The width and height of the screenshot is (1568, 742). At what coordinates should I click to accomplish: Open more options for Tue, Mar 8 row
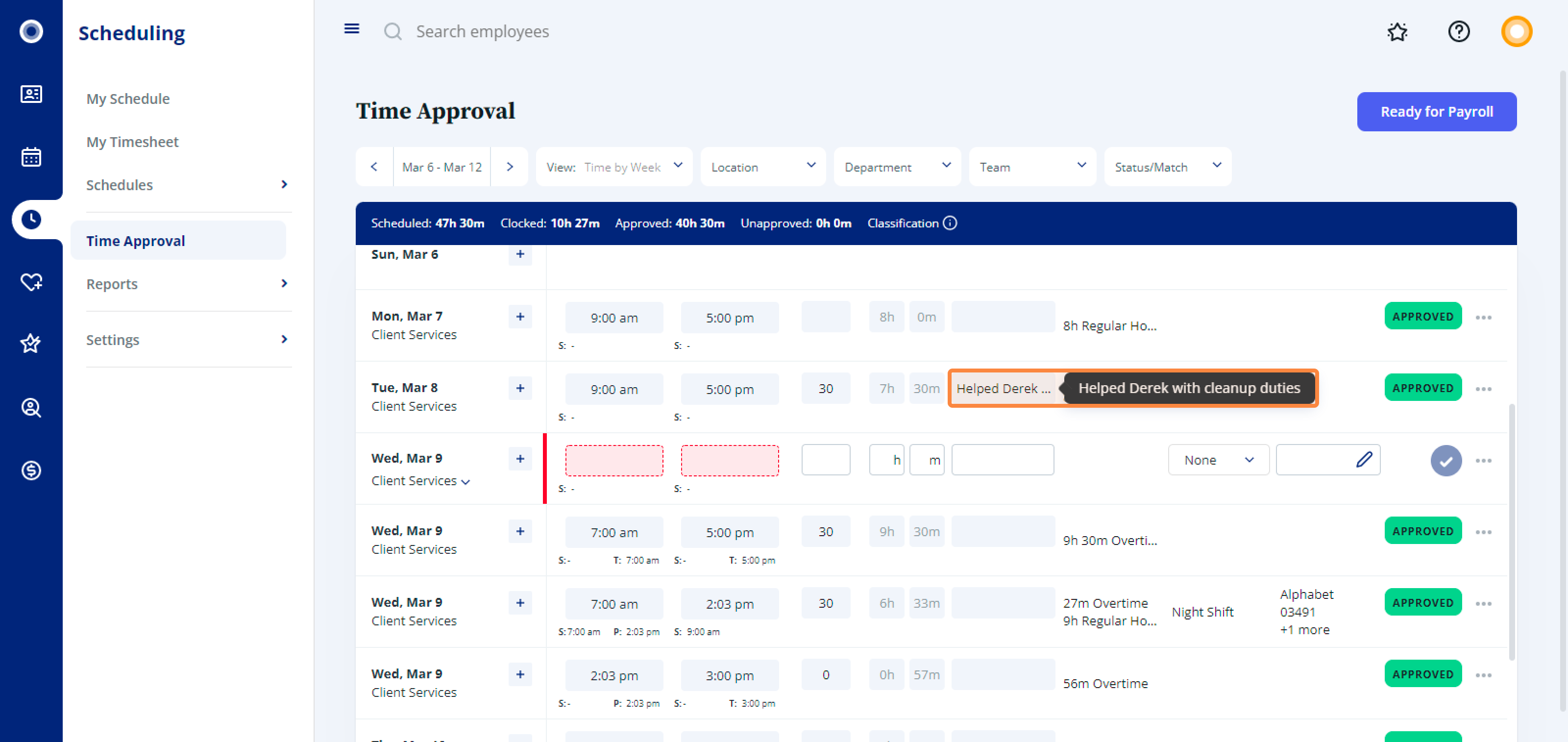coord(1483,389)
